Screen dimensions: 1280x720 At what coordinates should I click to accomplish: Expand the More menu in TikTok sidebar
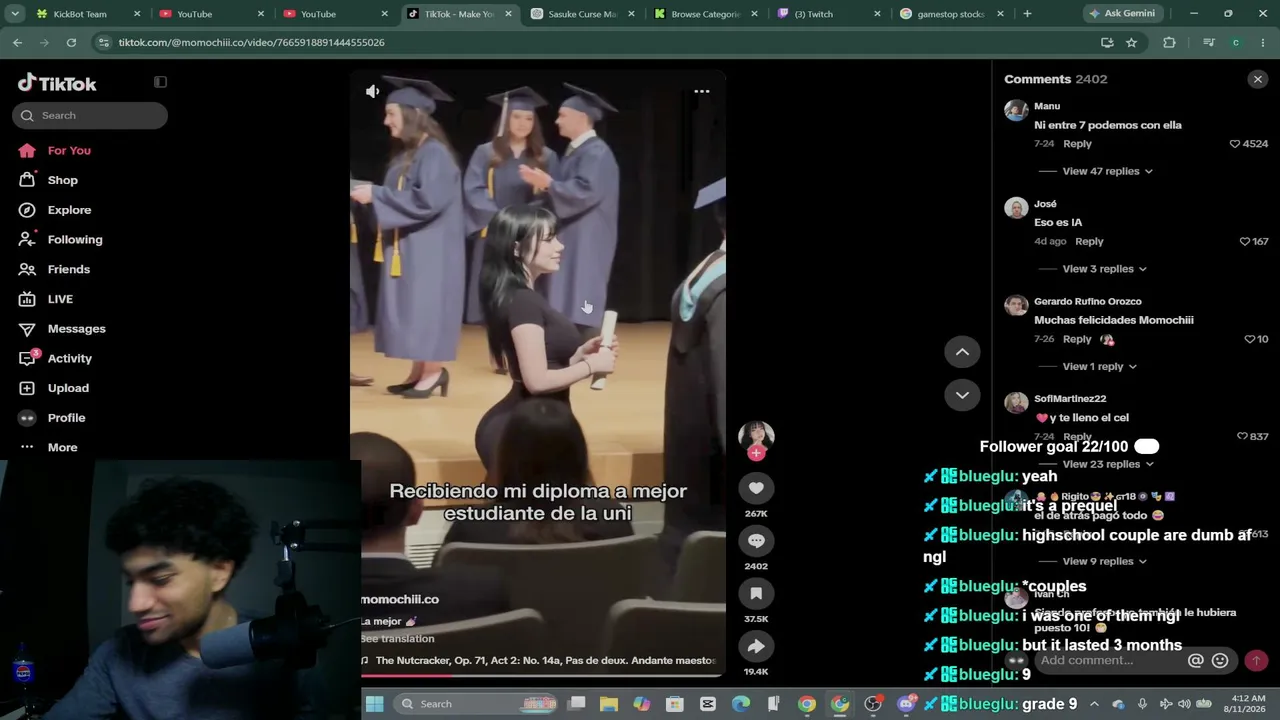[62, 447]
